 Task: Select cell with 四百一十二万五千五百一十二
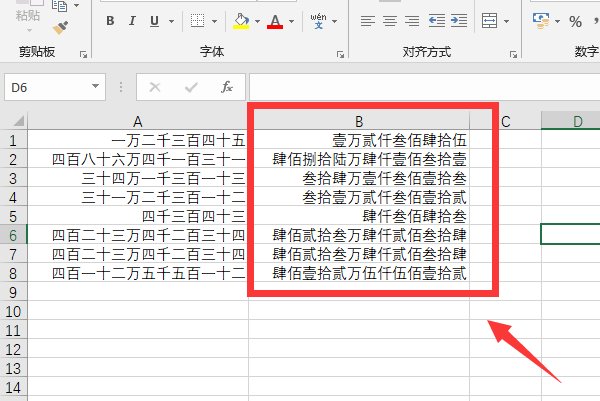(x=138, y=273)
